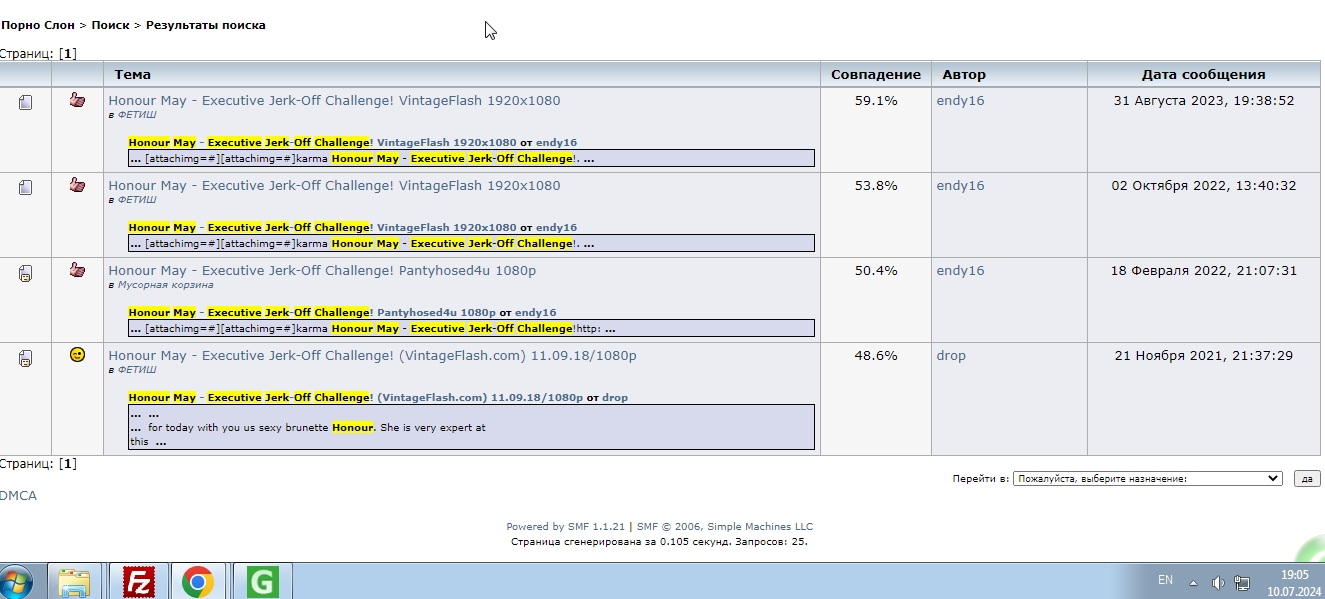Click the topic icon in the 31 Августа 2023 row
1325x599 pixels.
pos(26,102)
